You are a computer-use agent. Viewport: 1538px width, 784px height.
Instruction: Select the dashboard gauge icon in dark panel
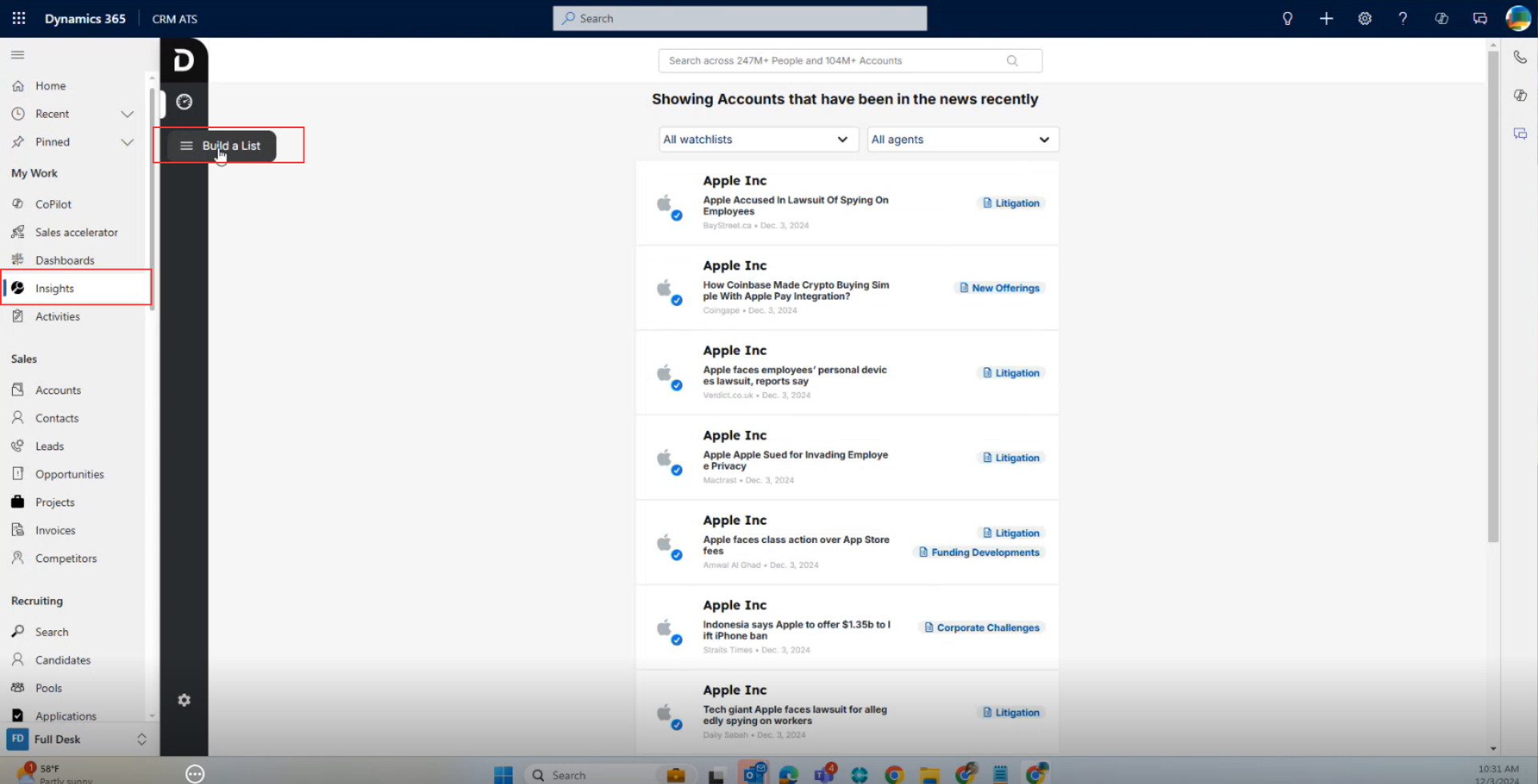tap(184, 102)
